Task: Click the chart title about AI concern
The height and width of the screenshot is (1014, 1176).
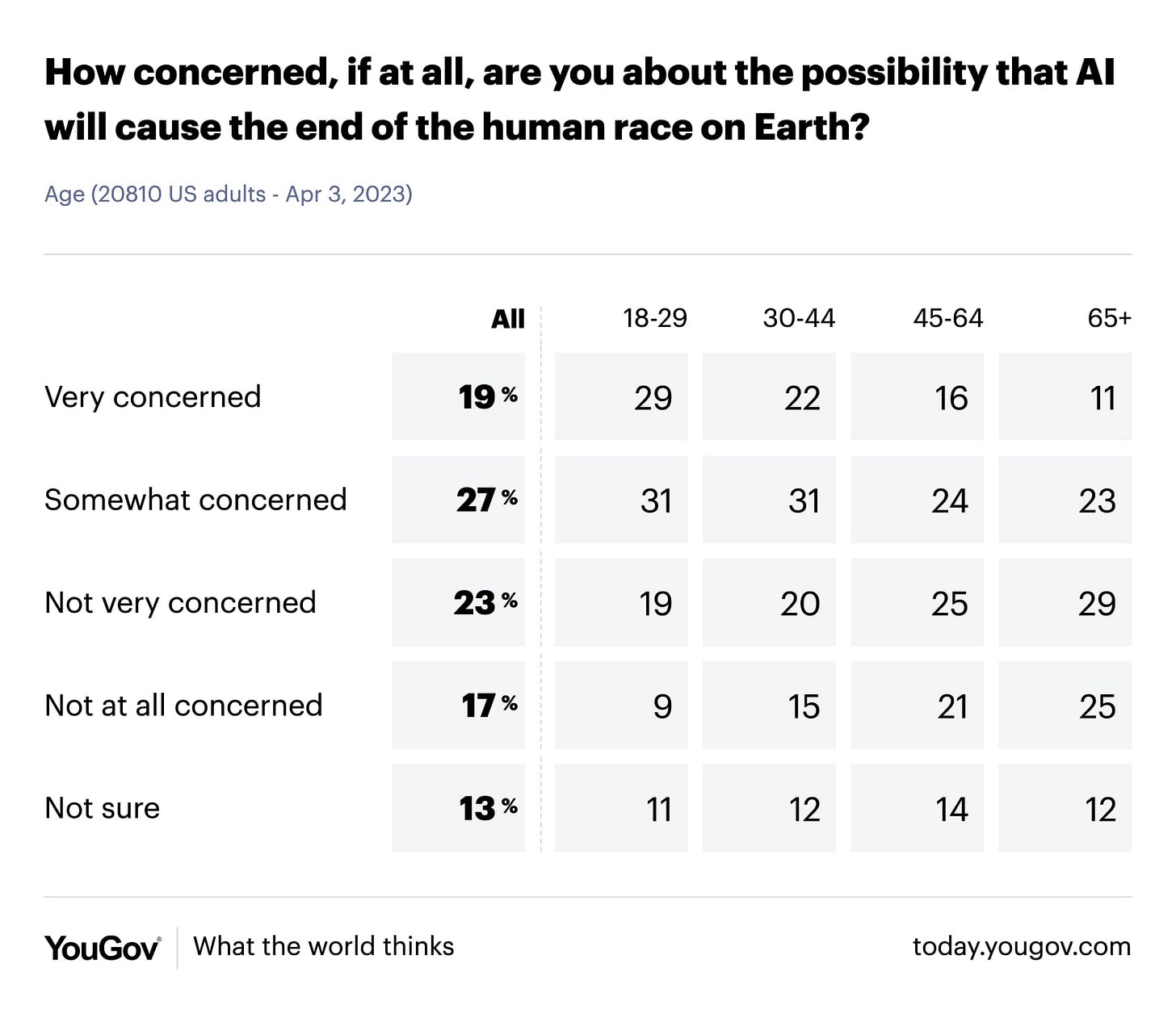Action: [x=580, y=99]
